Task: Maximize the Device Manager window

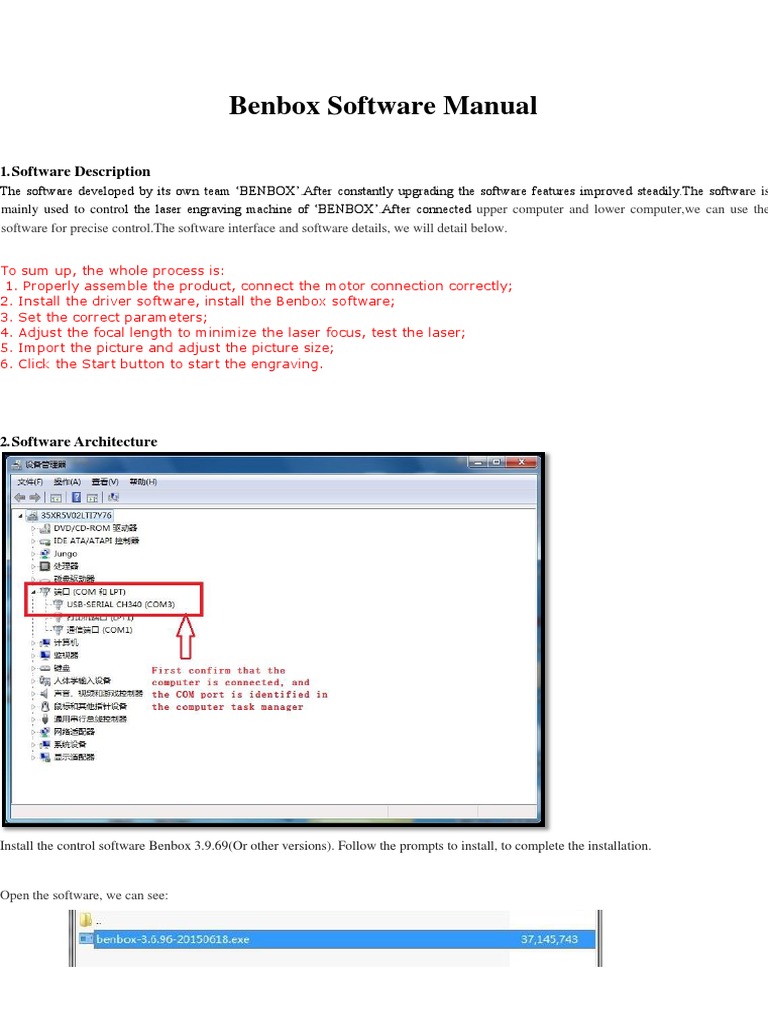Action: [496, 462]
